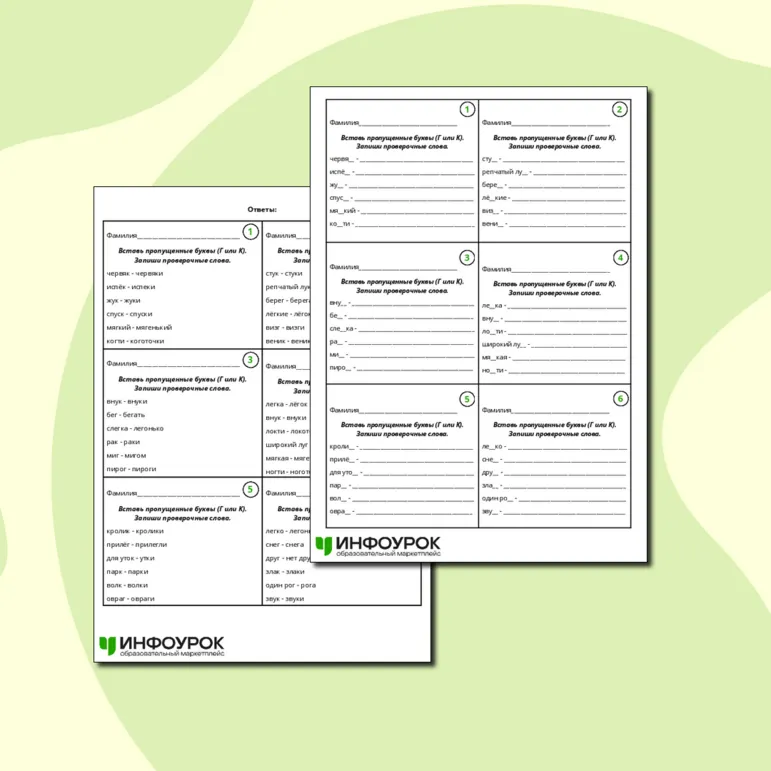Select the word 'зла__' in card 6
771x771 pixels.
tap(490, 485)
